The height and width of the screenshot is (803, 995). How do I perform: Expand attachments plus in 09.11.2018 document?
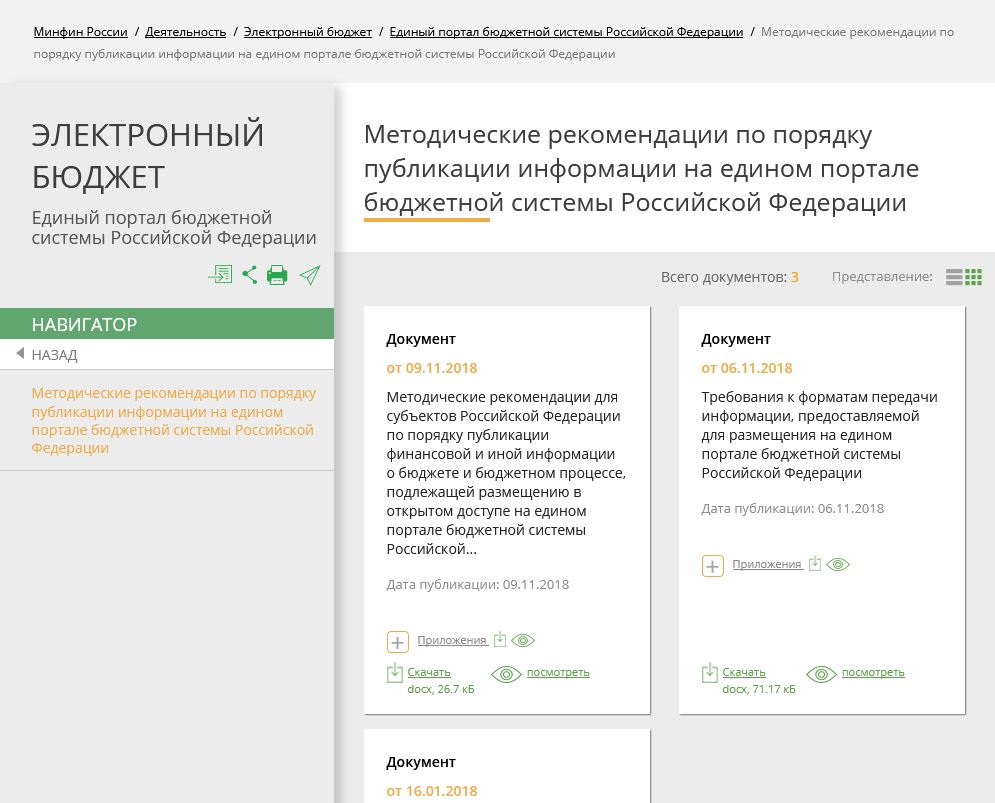point(397,642)
